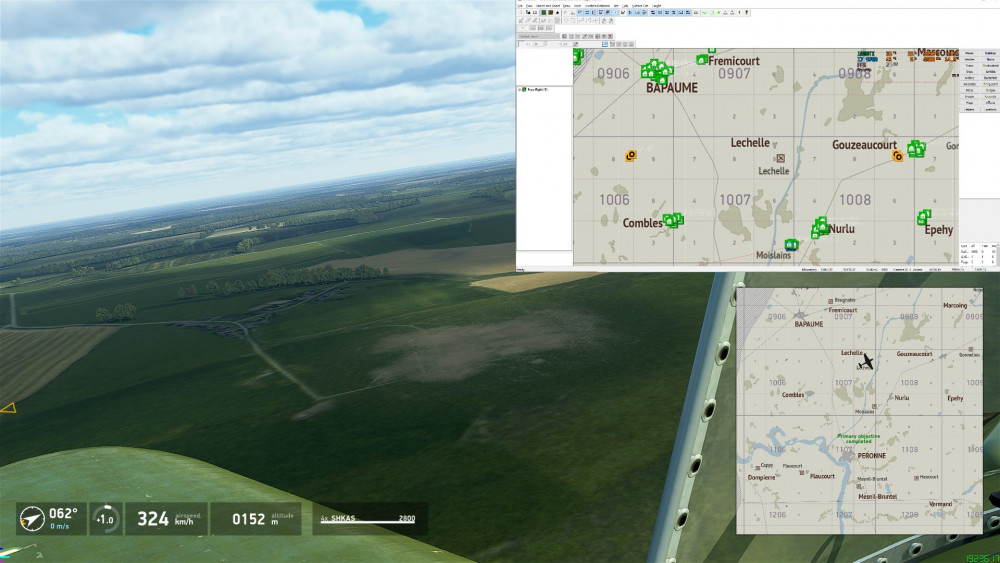Expand the mission tree root node
This screenshot has width=1000, height=563.
coord(520,90)
